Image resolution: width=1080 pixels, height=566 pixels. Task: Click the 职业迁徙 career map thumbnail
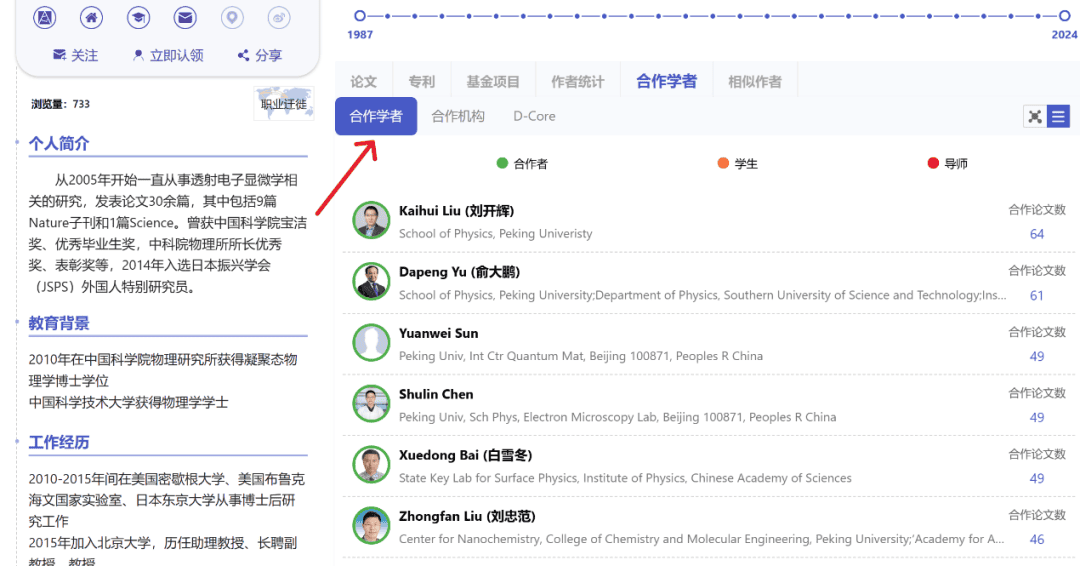click(283, 104)
